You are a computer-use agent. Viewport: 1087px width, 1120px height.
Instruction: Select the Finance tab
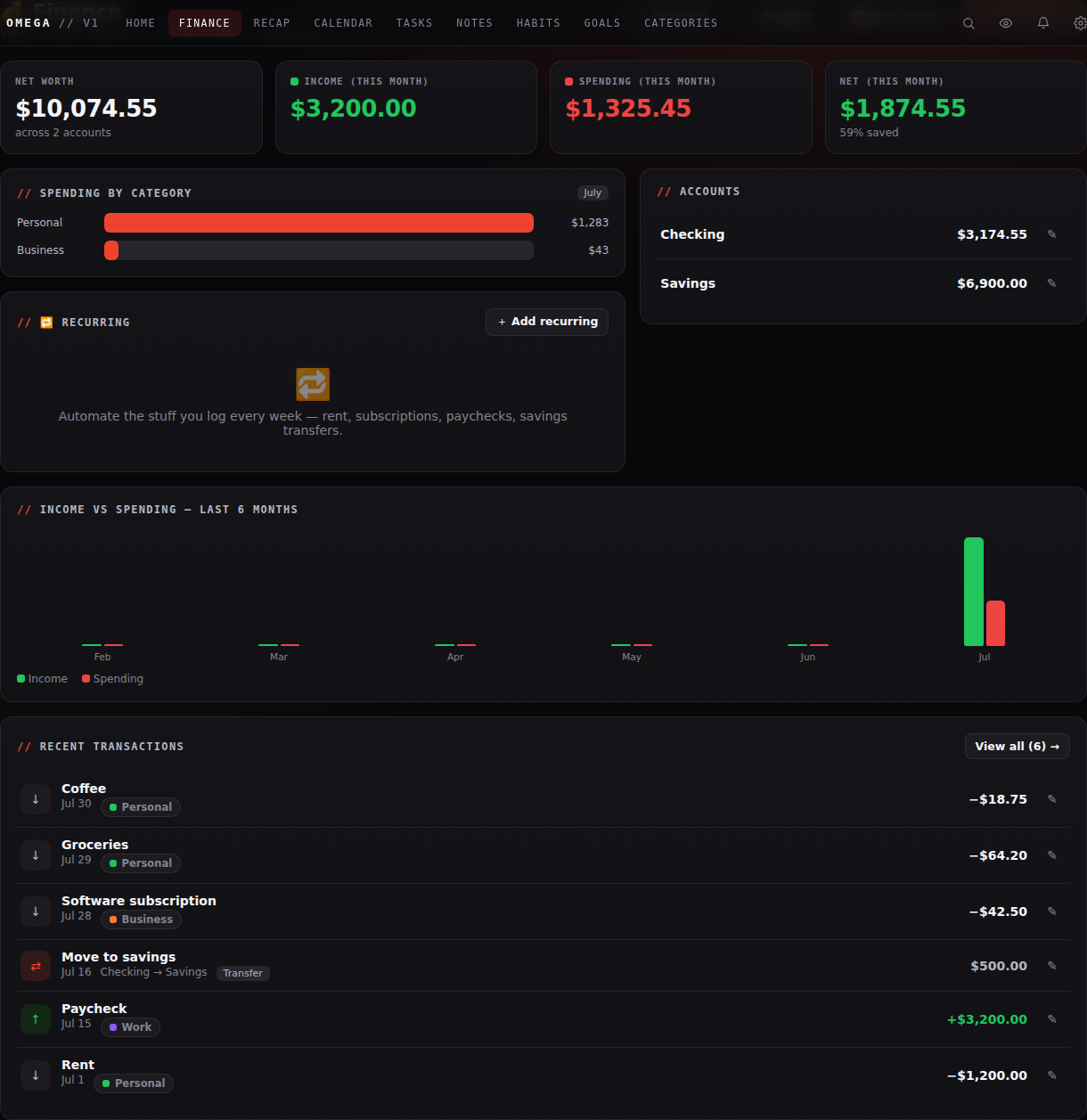(204, 23)
